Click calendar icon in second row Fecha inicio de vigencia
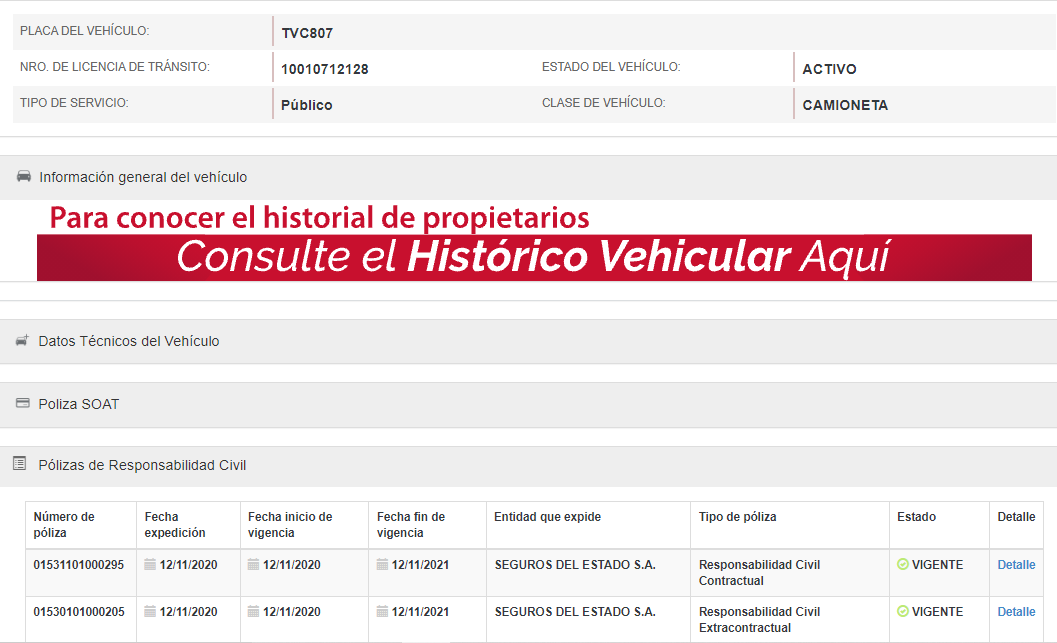The image size is (1057, 643). (254, 612)
